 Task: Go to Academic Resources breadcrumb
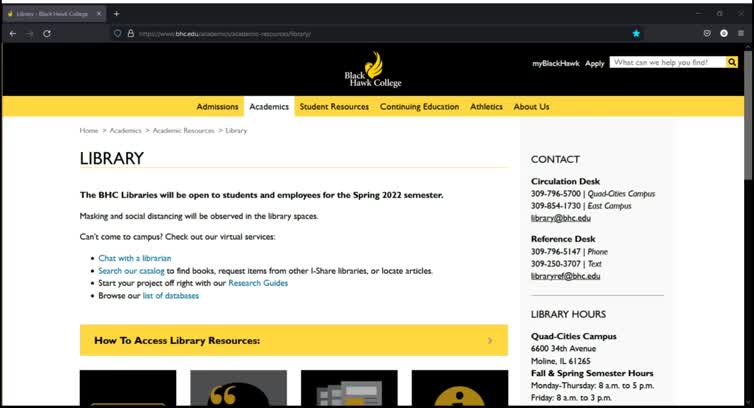tap(183, 130)
